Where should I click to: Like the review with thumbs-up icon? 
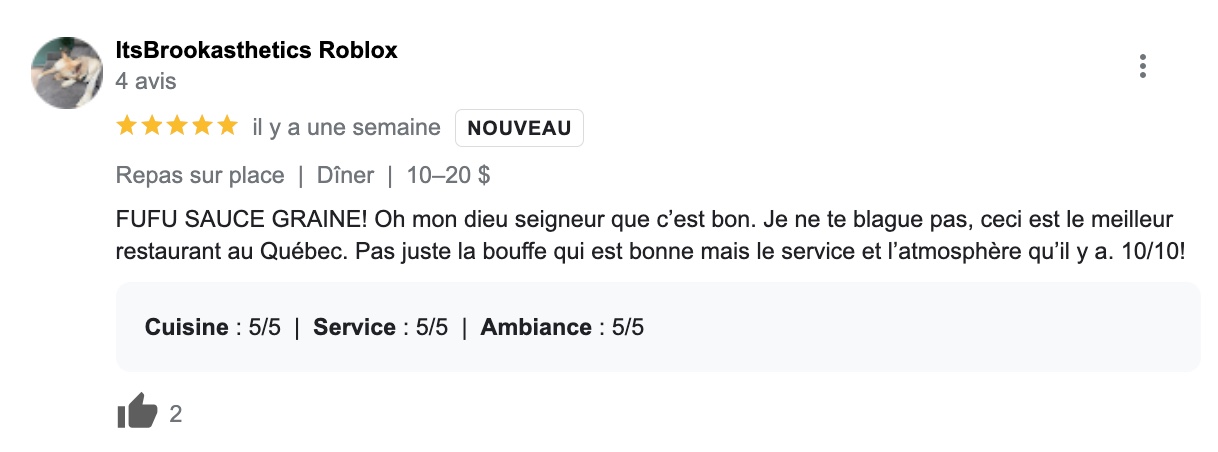click(x=137, y=411)
